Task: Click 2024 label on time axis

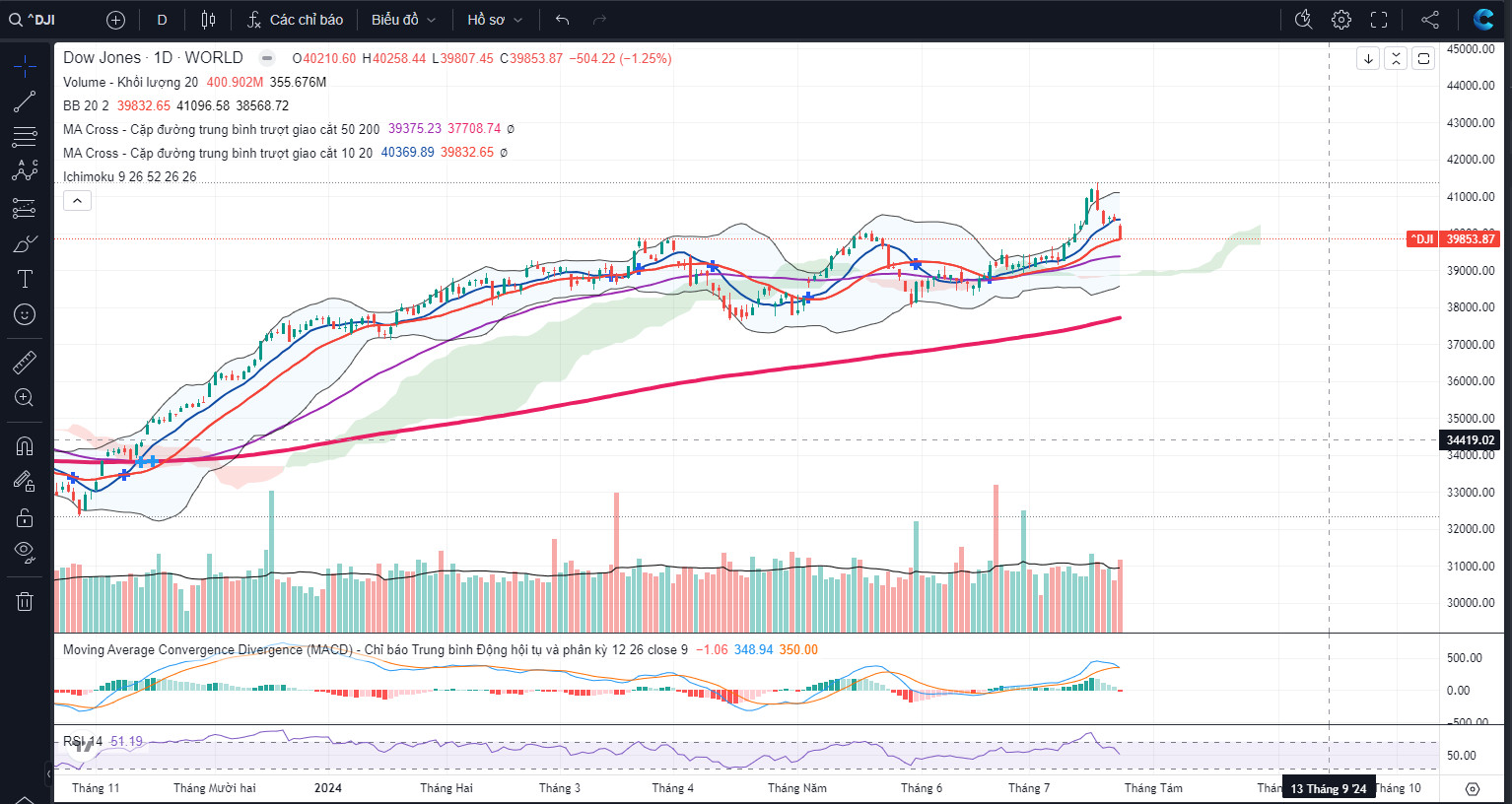Action: click(328, 788)
